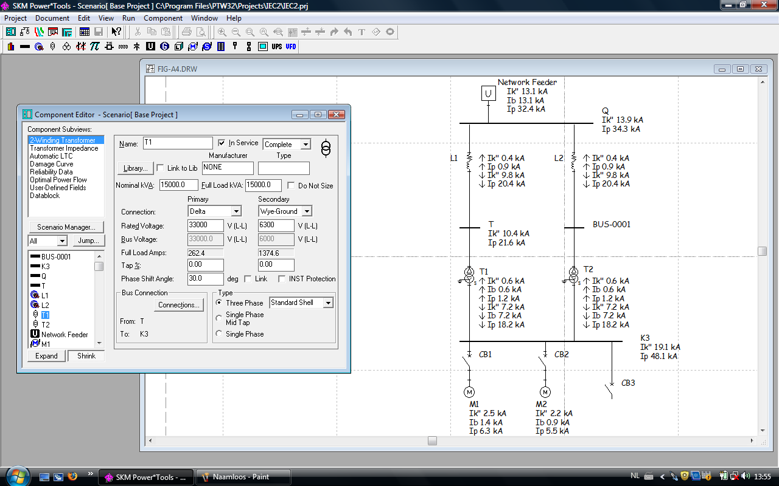Click the print toolbar icon
The height and width of the screenshot is (486, 779).
(186, 32)
